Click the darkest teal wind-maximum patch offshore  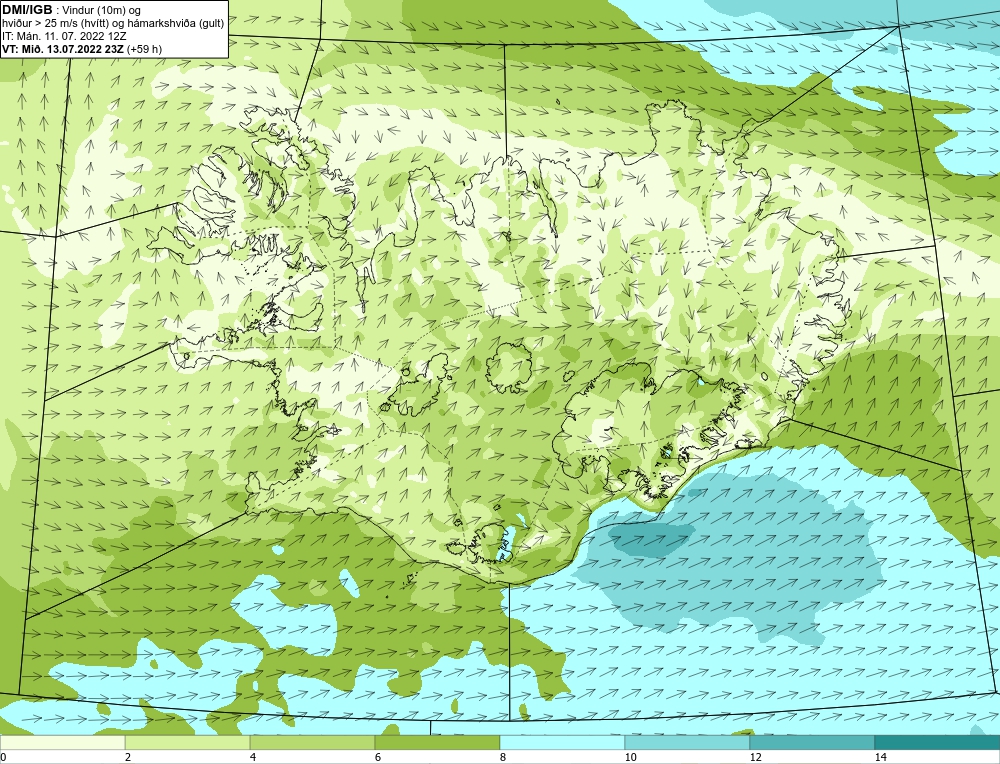[x=652, y=540]
